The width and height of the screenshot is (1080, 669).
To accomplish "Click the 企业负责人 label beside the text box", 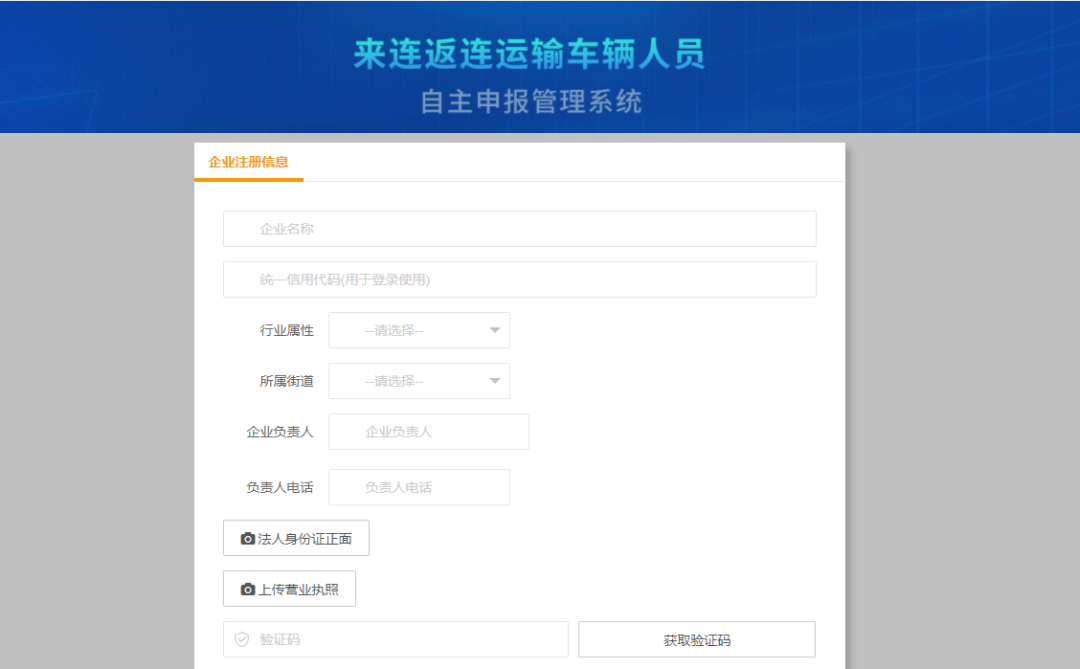I will pos(280,432).
